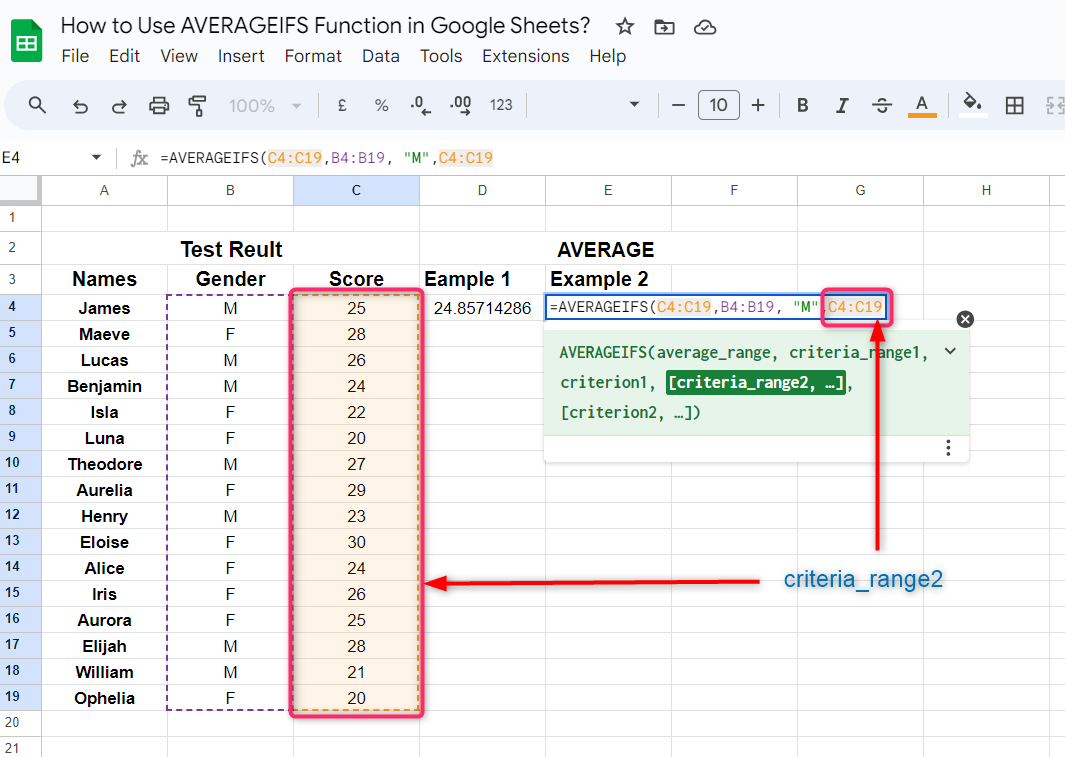Image resolution: width=1065 pixels, height=757 pixels.
Task: Rename the document title
Action: pos(325,26)
